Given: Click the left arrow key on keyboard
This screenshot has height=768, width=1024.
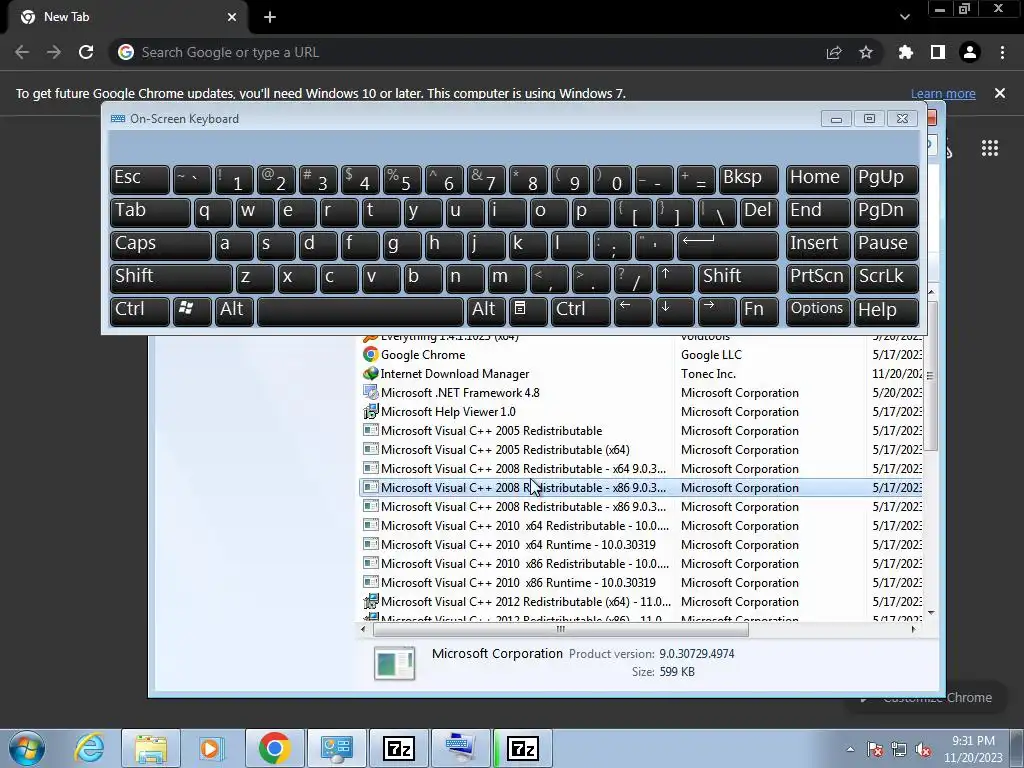Looking at the screenshot, I should click(x=633, y=311).
